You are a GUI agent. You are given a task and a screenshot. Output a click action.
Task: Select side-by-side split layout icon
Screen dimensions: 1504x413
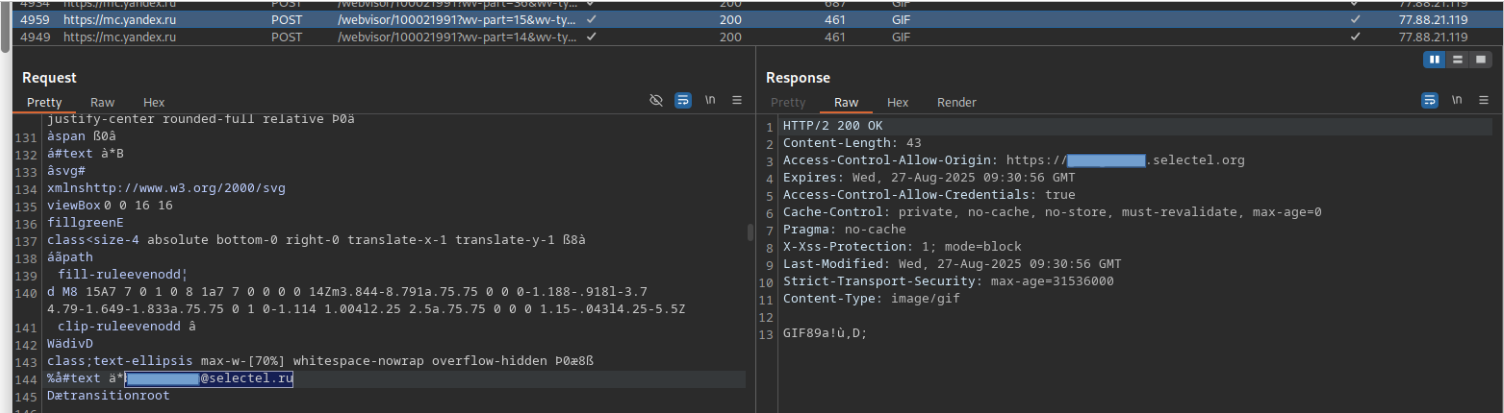pos(1435,60)
